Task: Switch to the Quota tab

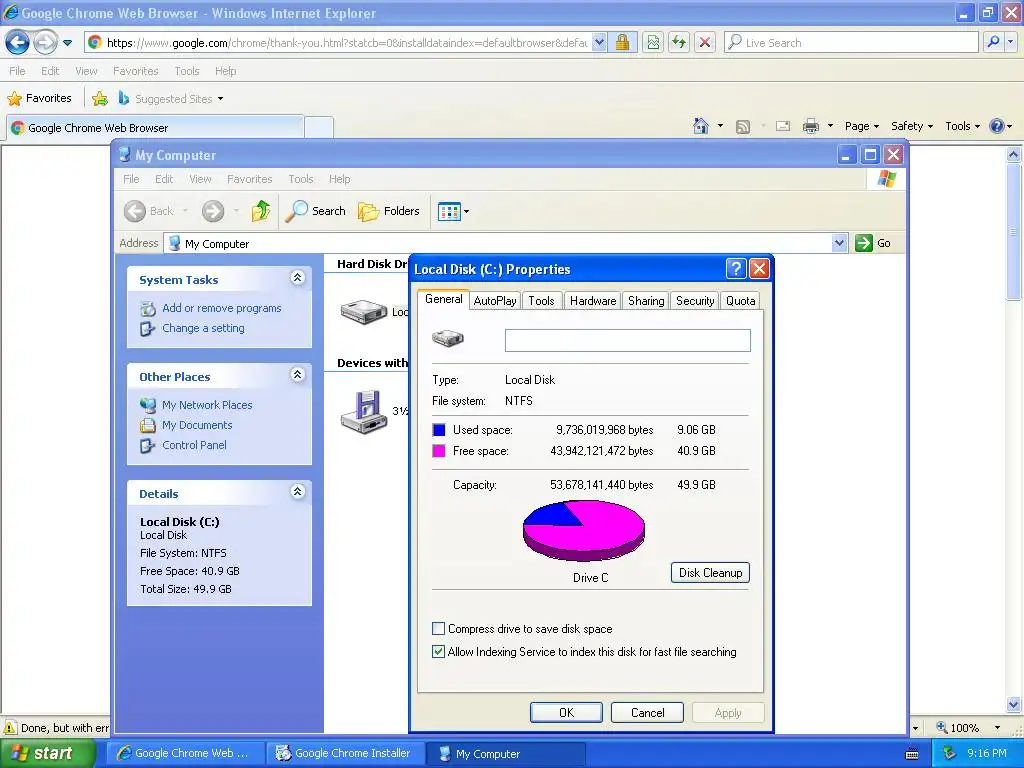Action: pyautogui.click(x=741, y=300)
